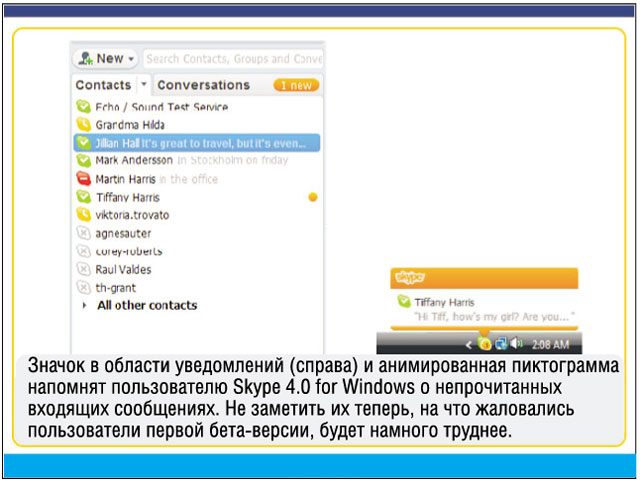Click offline status icon of th-grant
The width and height of the screenshot is (640, 483).
tap(83, 287)
